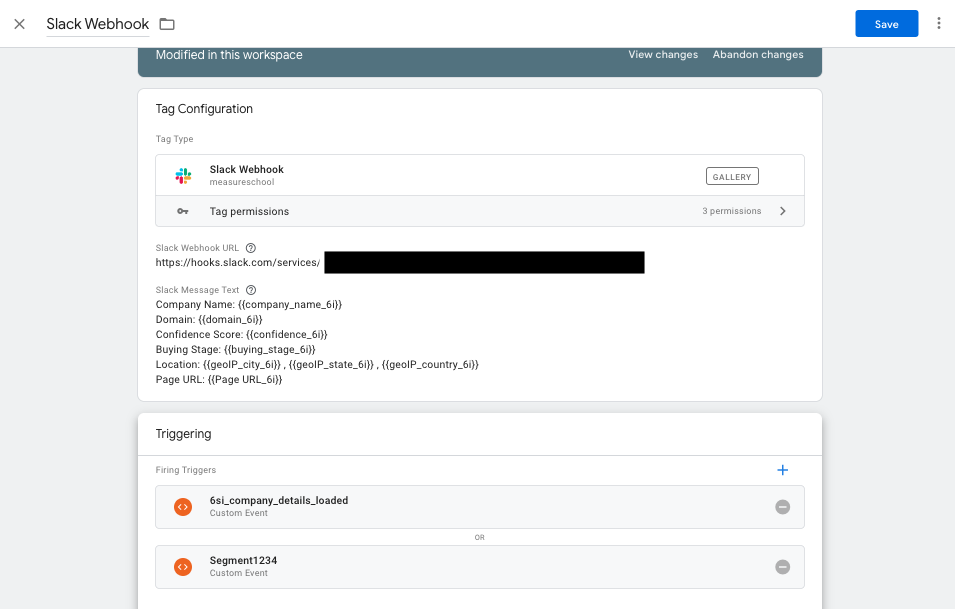The width and height of the screenshot is (955, 609).
Task: Click the Page URL message line
Action: pyautogui.click(x=219, y=379)
